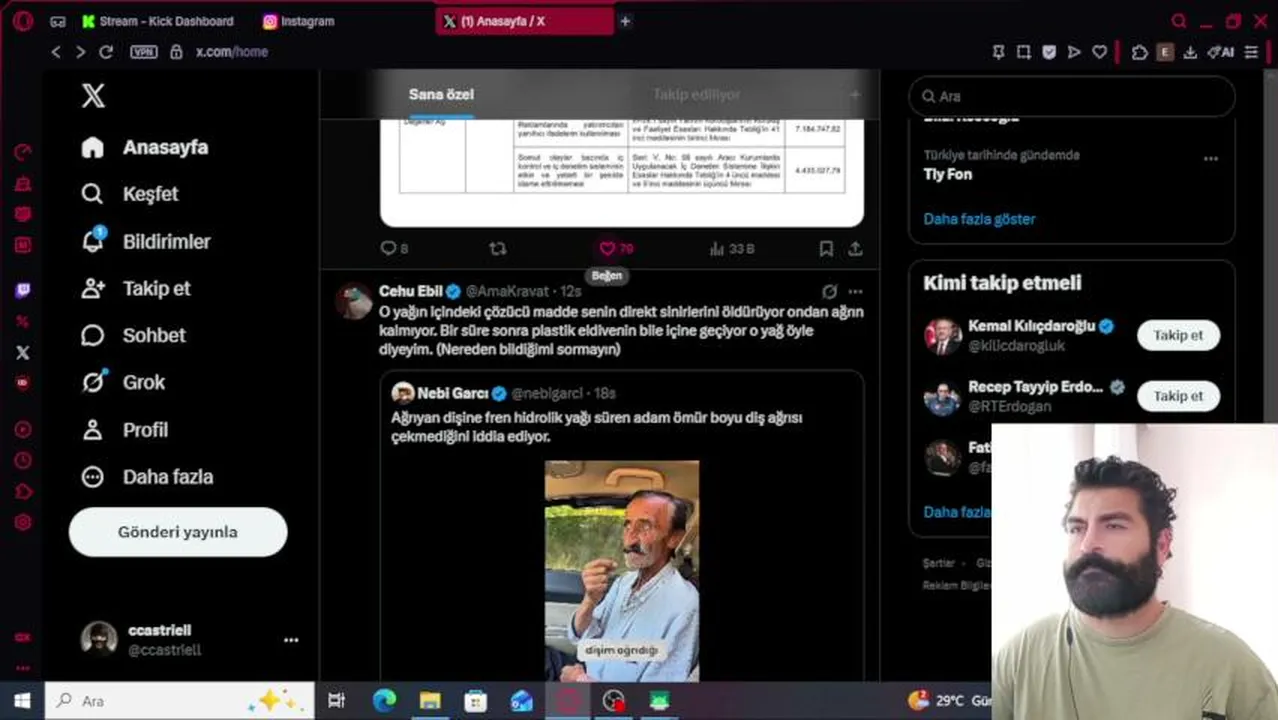Reload the x.com page
This screenshot has height=720, width=1278.
click(x=106, y=52)
